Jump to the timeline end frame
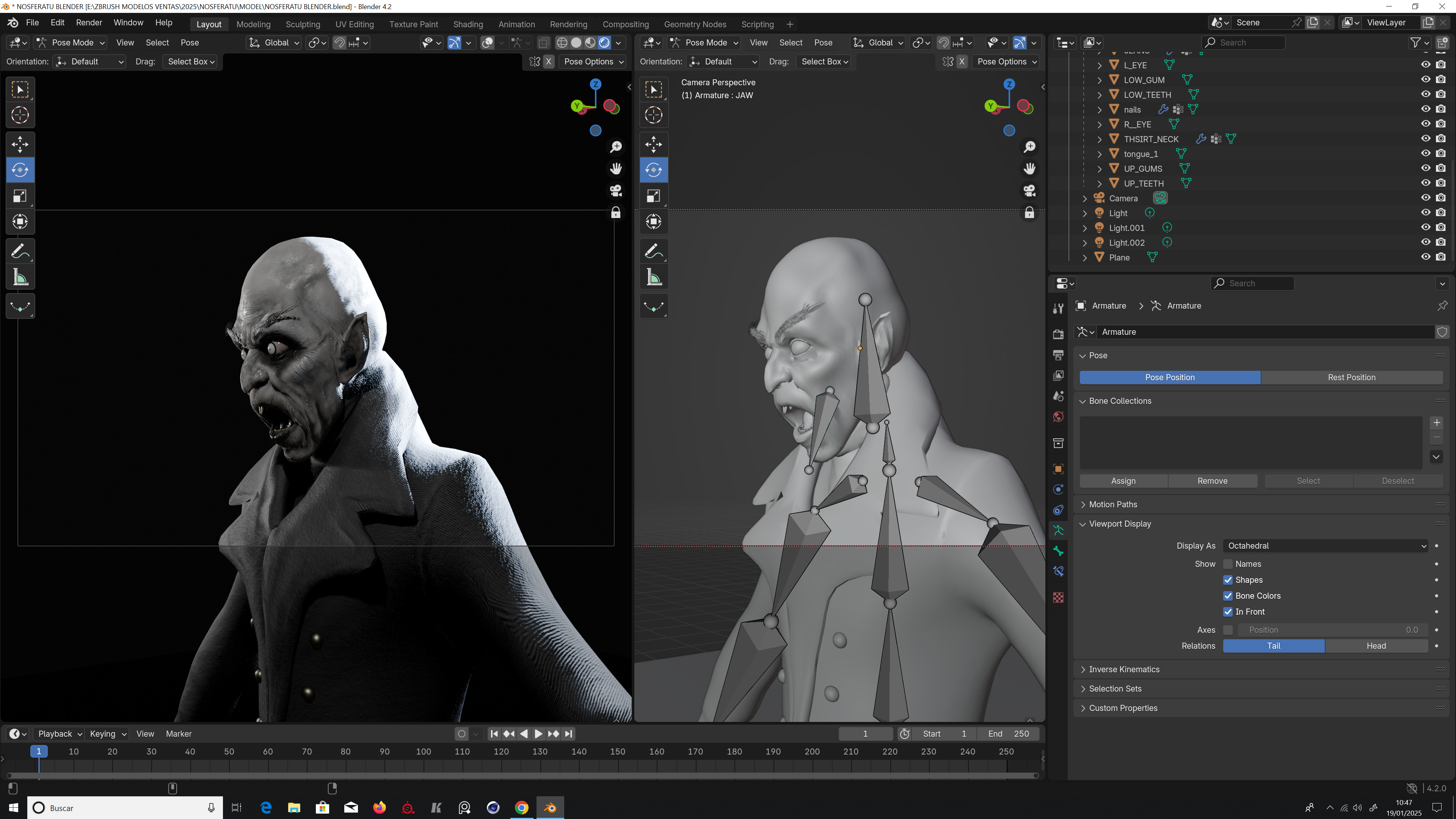 [x=569, y=734]
